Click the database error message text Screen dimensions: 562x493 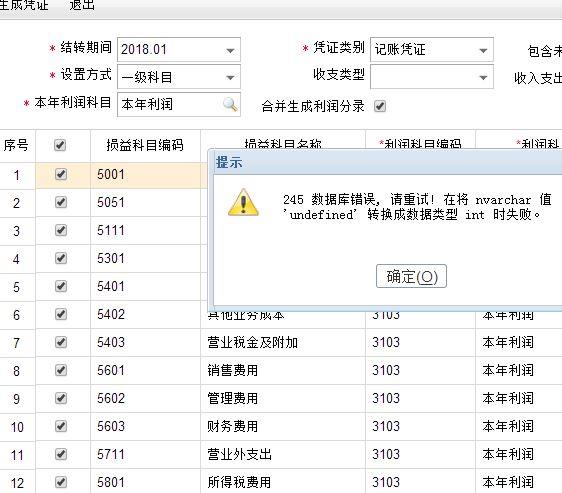coord(417,207)
